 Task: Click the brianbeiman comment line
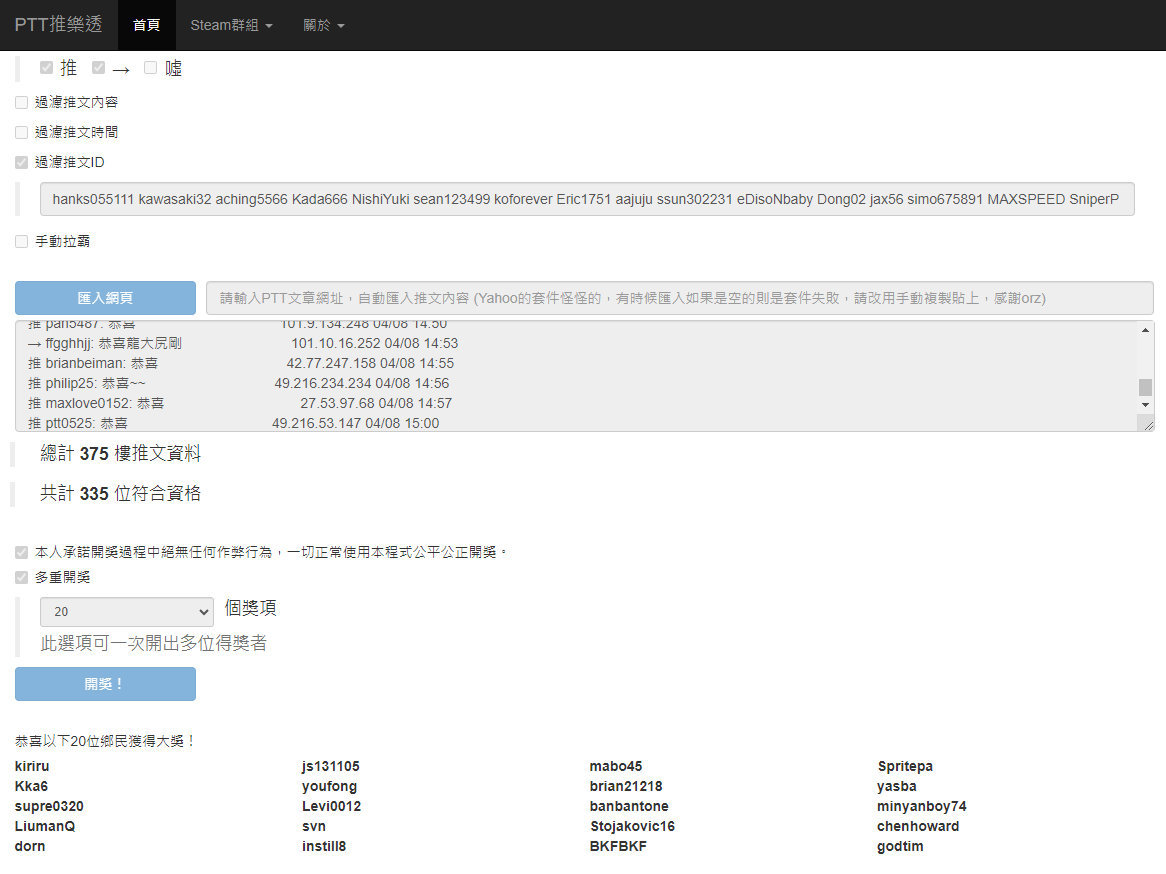241,364
